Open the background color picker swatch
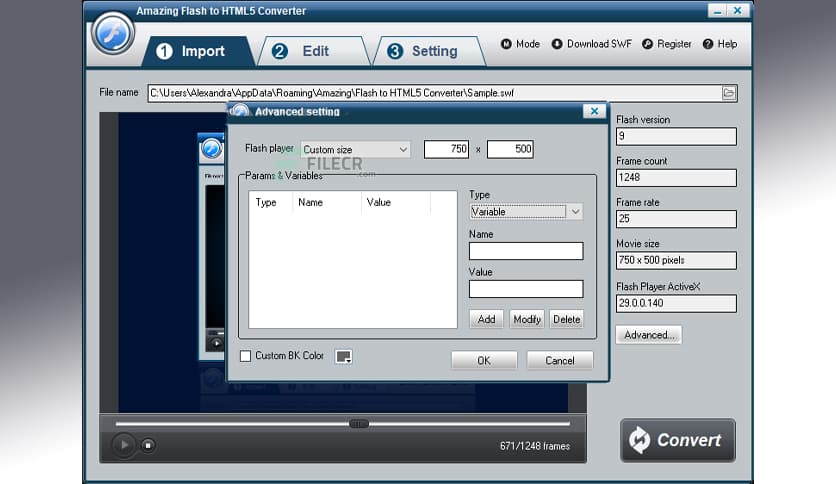 pyautogui.click(x=343, y=357)
